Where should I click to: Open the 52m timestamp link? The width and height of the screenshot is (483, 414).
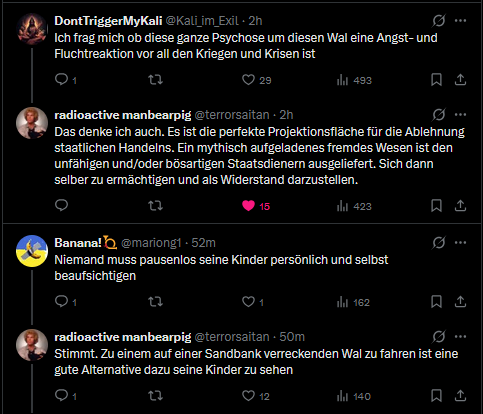click(203, 243)
